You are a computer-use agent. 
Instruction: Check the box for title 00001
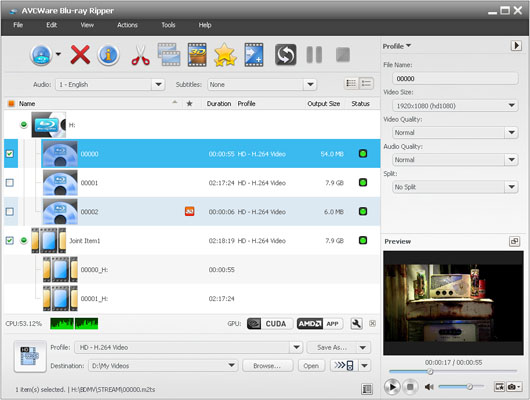[x=10, y=183]
